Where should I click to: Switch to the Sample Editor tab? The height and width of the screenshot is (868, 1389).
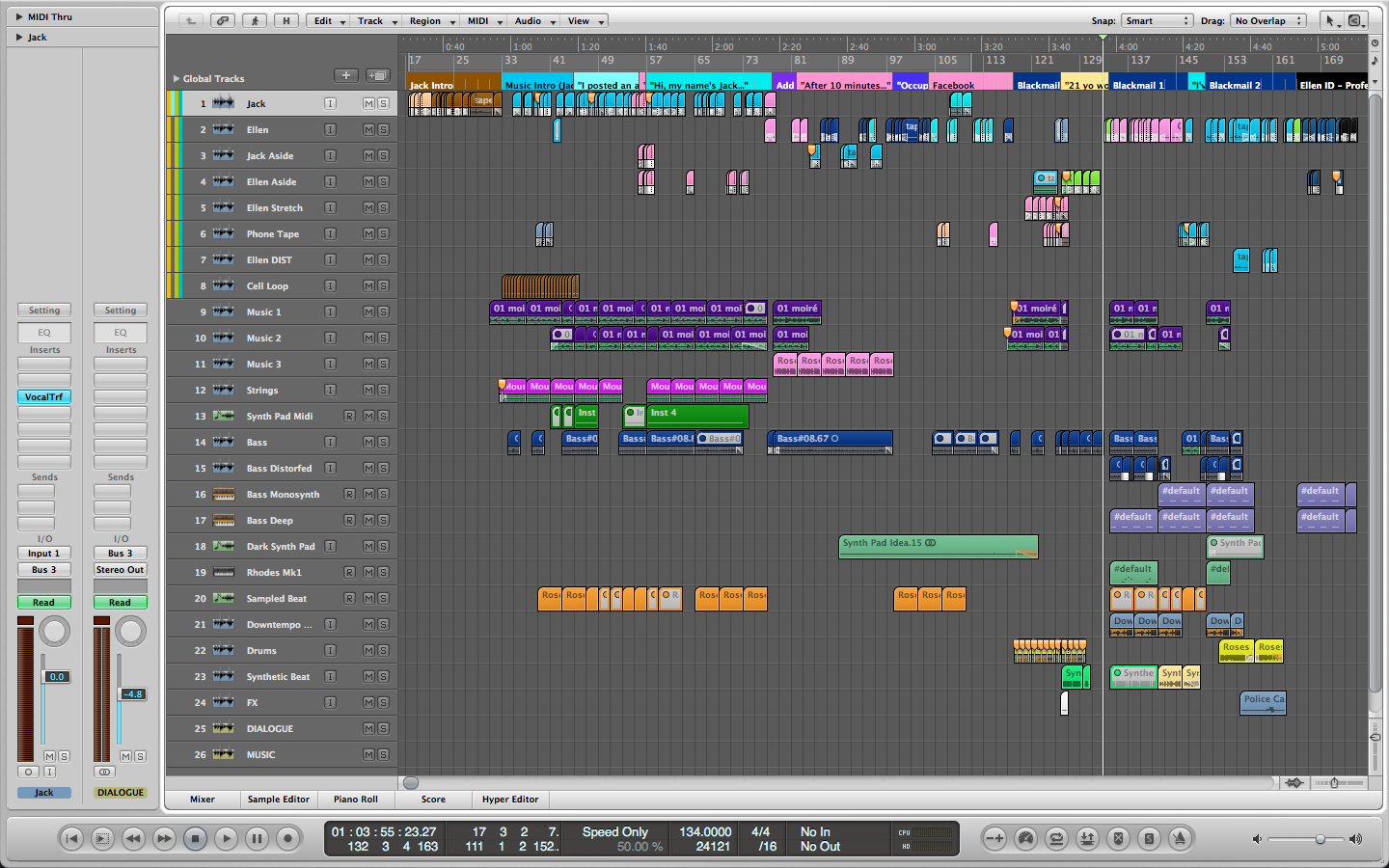(279, 799)
